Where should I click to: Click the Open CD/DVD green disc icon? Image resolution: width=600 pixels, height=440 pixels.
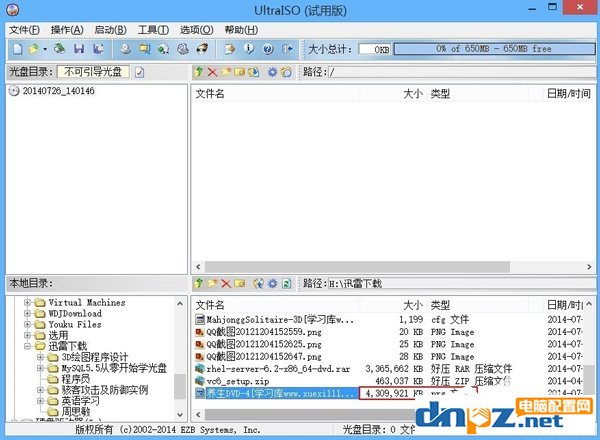click(x=59, y=49)
